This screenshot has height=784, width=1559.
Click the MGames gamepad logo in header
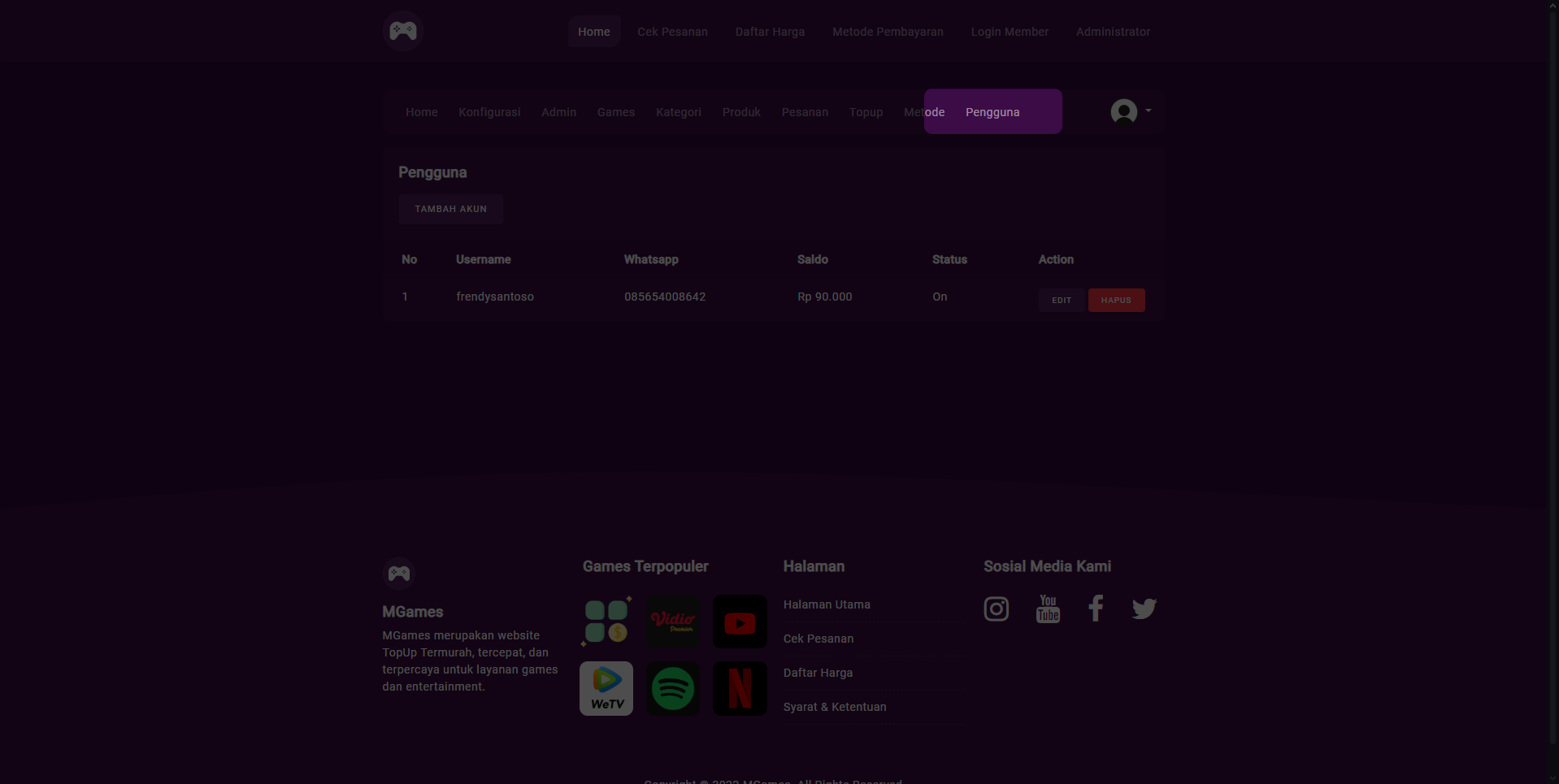[402, 31]
